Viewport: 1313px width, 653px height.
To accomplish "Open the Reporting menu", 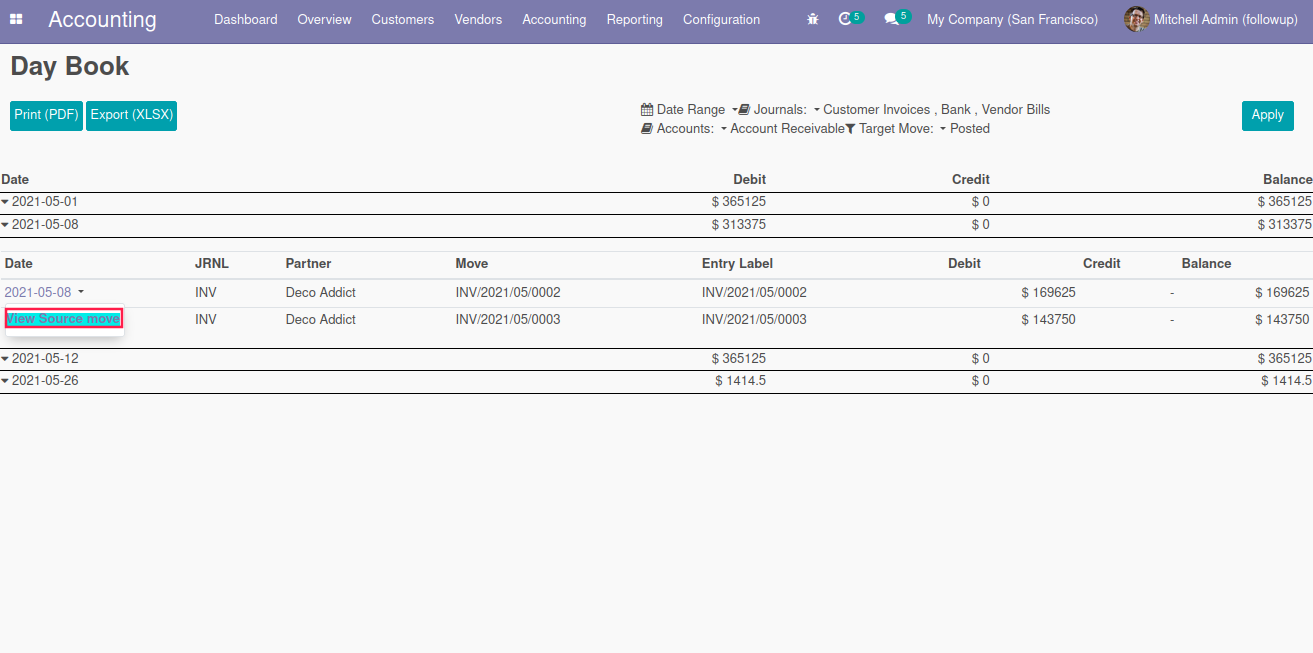I will pos(634,19).
